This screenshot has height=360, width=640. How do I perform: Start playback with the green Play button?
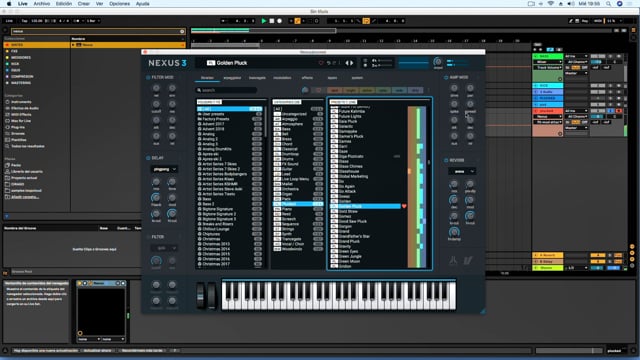point(264,21)
